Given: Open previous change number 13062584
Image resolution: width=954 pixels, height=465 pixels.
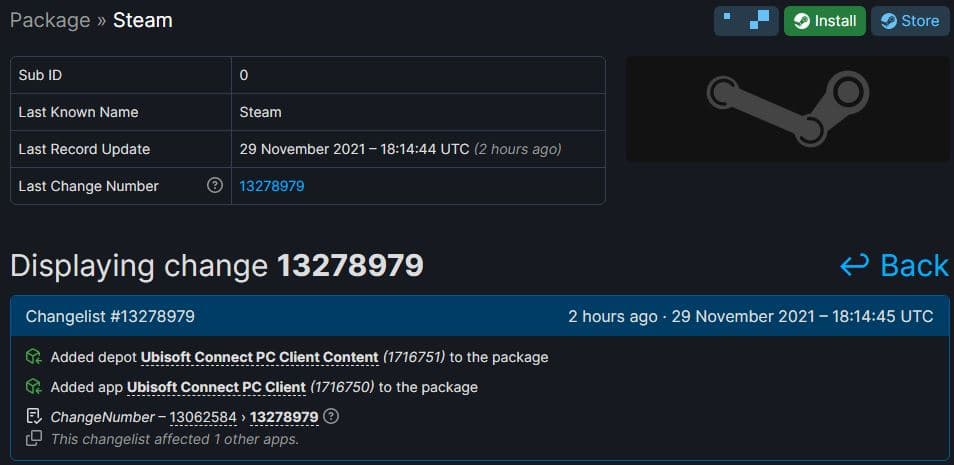Looking at the screenshot, I should pos(203,418).
